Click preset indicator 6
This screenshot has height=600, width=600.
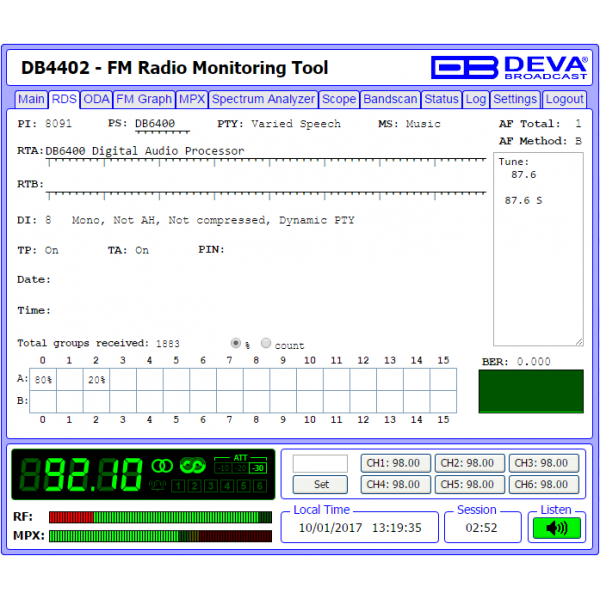[259, 486]
